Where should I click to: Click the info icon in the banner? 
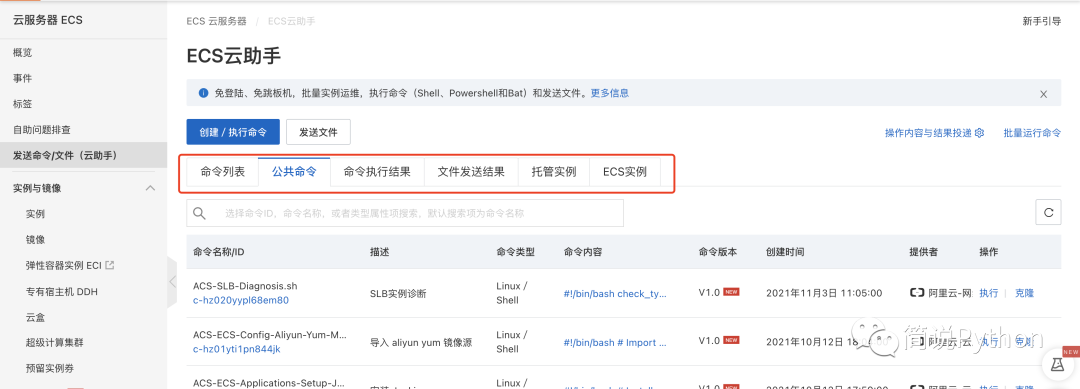(204, 93)
